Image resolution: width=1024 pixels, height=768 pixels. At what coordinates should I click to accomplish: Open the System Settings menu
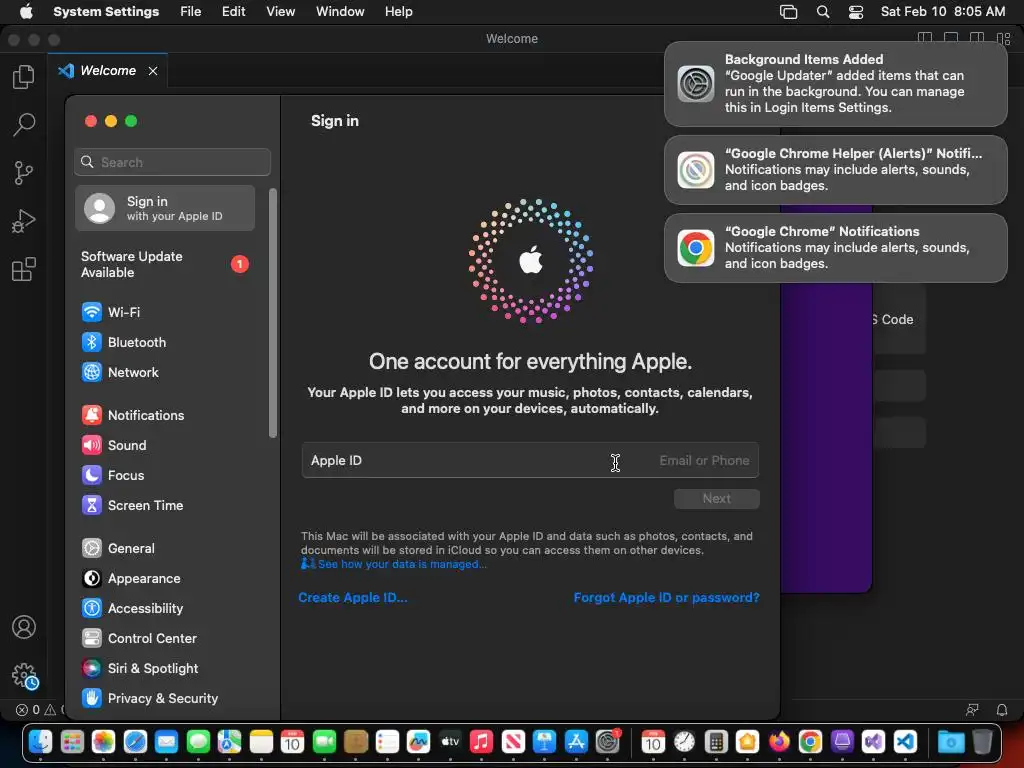coord(106,12)
